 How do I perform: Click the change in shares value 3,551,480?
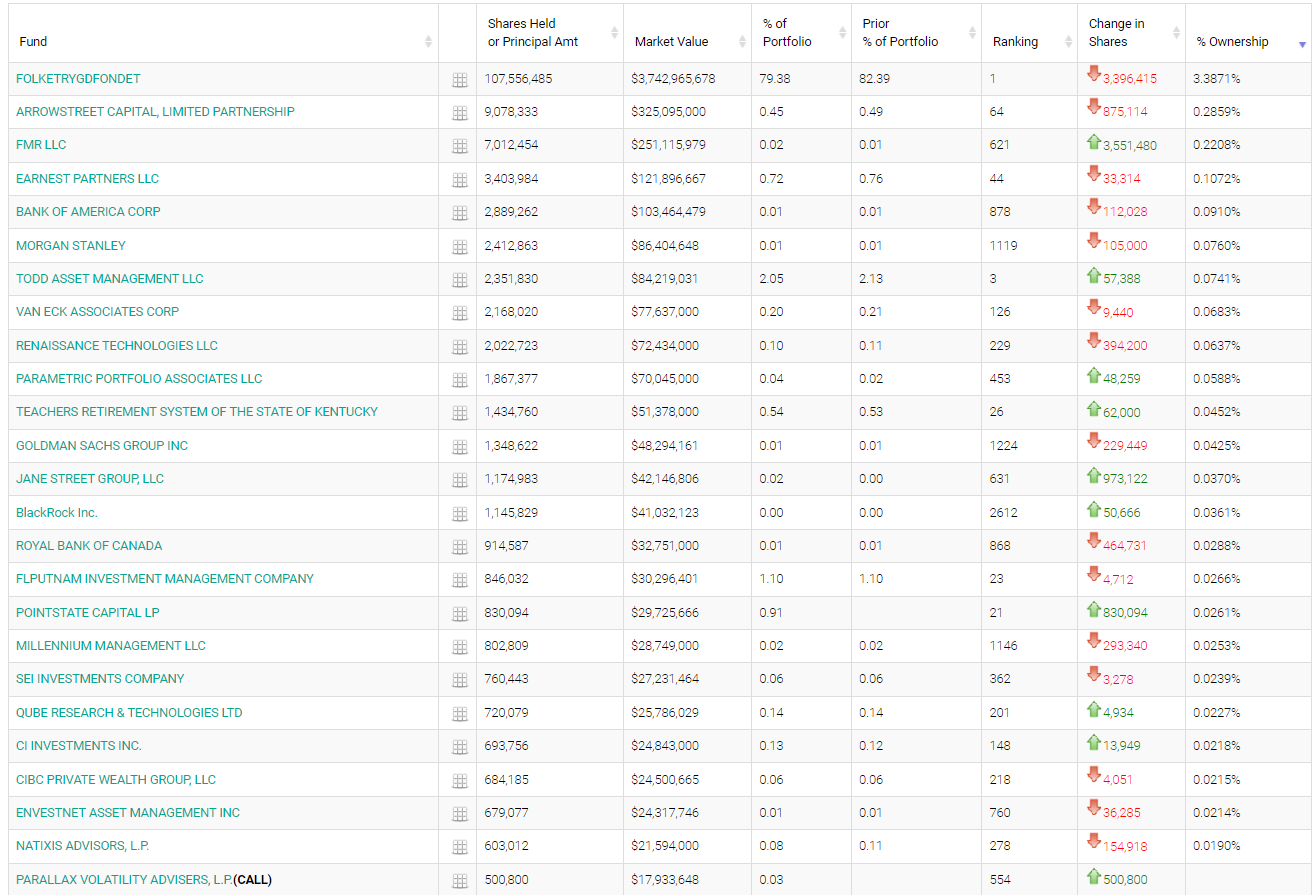pyautogui.click(x=1130, y=146)
